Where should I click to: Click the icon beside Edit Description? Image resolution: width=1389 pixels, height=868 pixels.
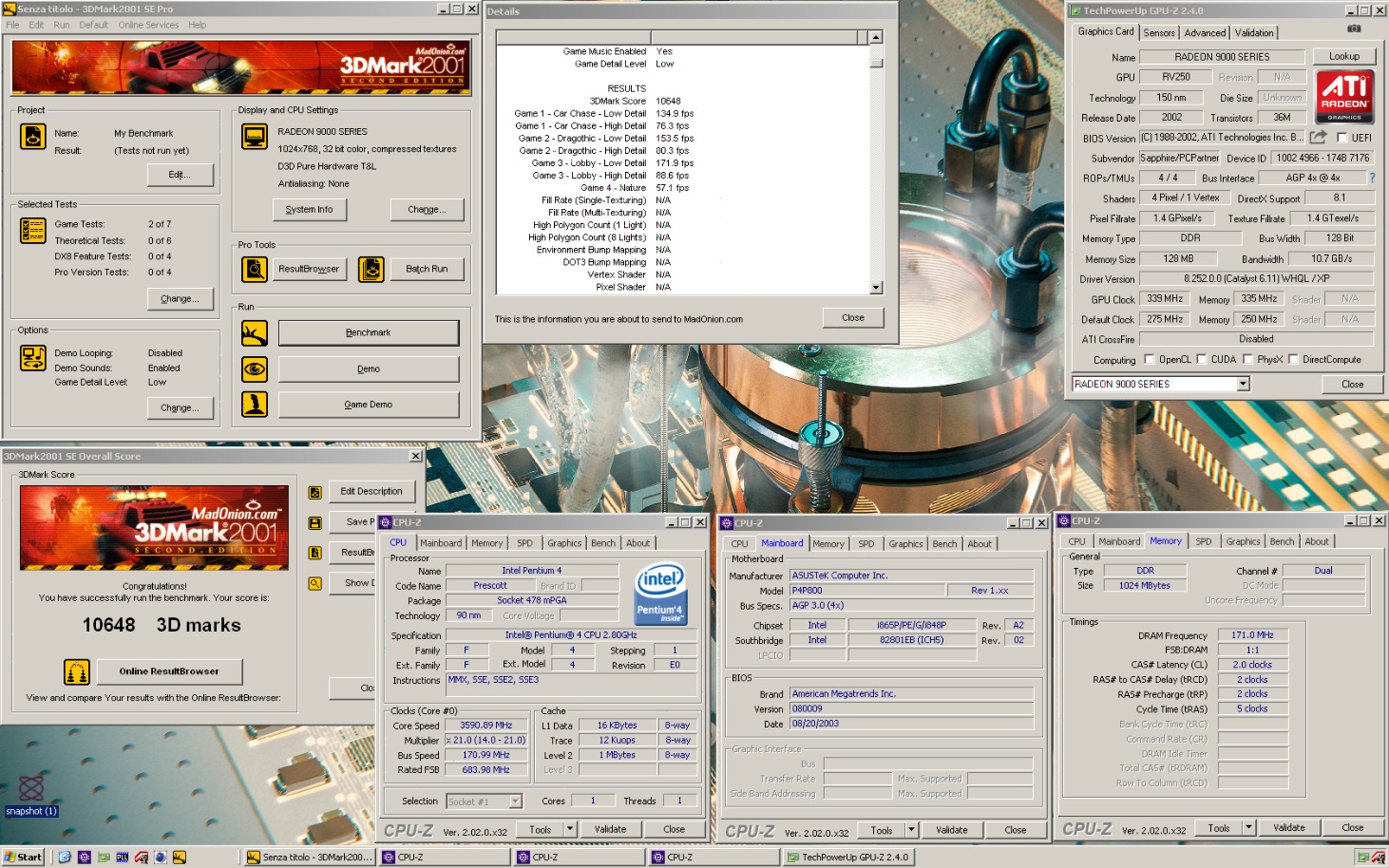pyautogui.click(x=314, y=493)
